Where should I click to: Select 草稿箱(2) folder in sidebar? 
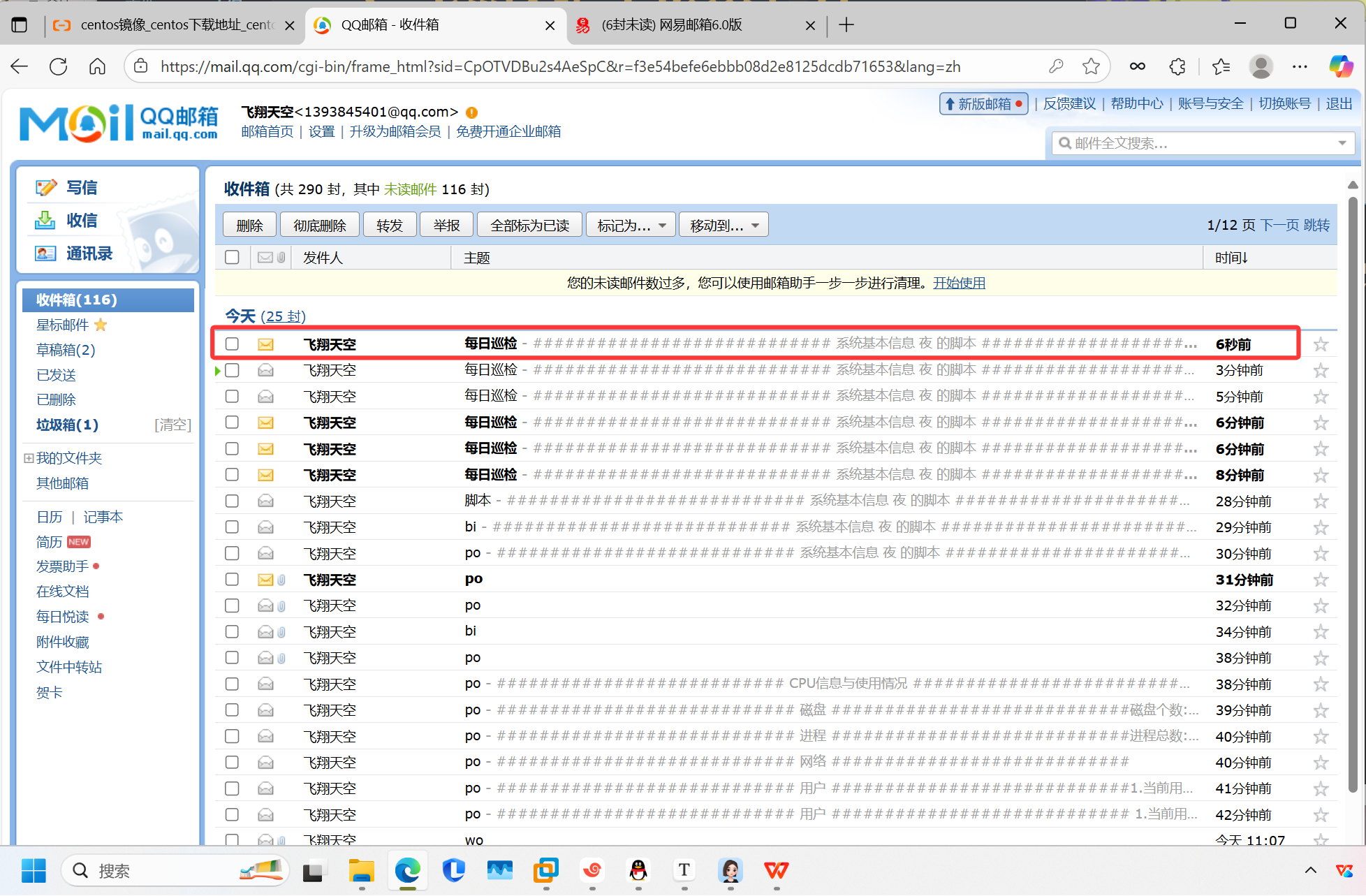[x=66, y=350]
